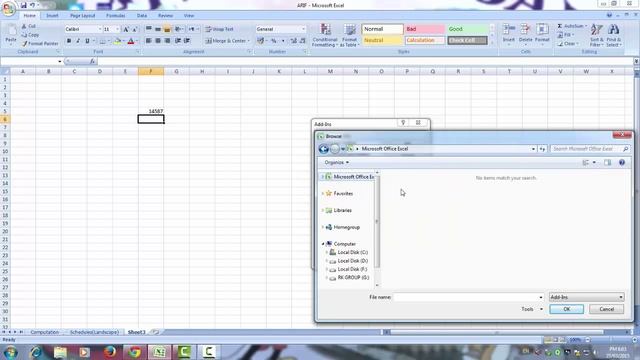Screen dimensions: 640x360
Task: Toggle Underline formatting in the Font group
Action: point(87,41)
